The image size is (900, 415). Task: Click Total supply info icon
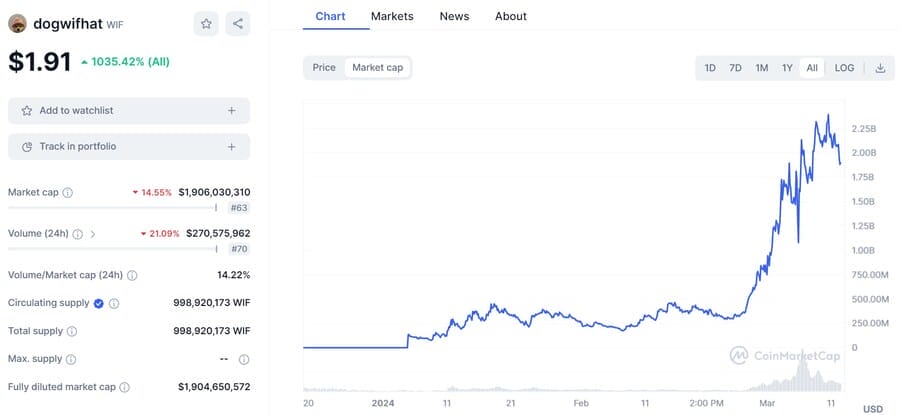tap(71, 331)
